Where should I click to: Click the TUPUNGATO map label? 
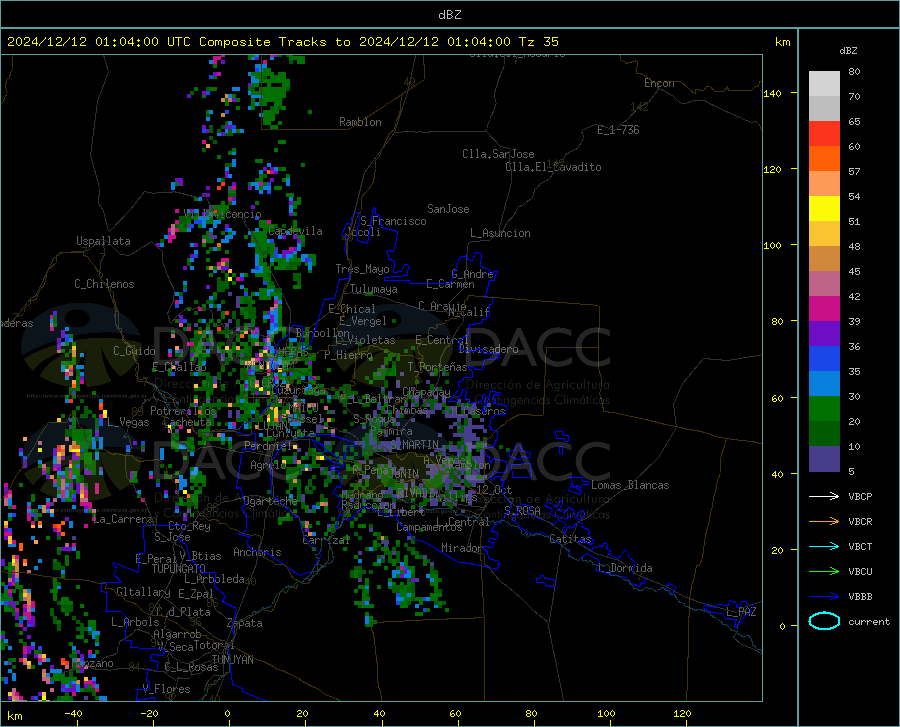(x=179, y=569)
